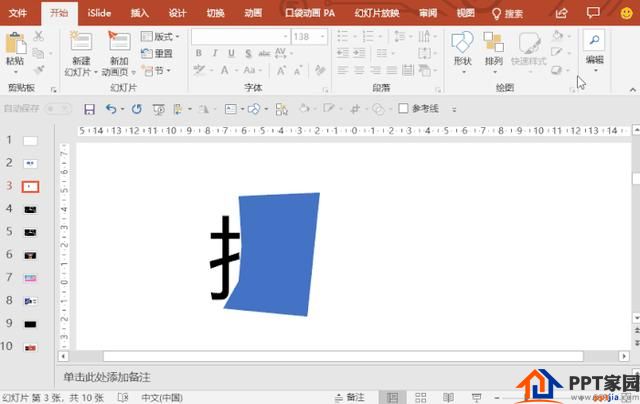Open the 节 section dropdown
This screenshot has width=640, height=404.
pos(156,71)
